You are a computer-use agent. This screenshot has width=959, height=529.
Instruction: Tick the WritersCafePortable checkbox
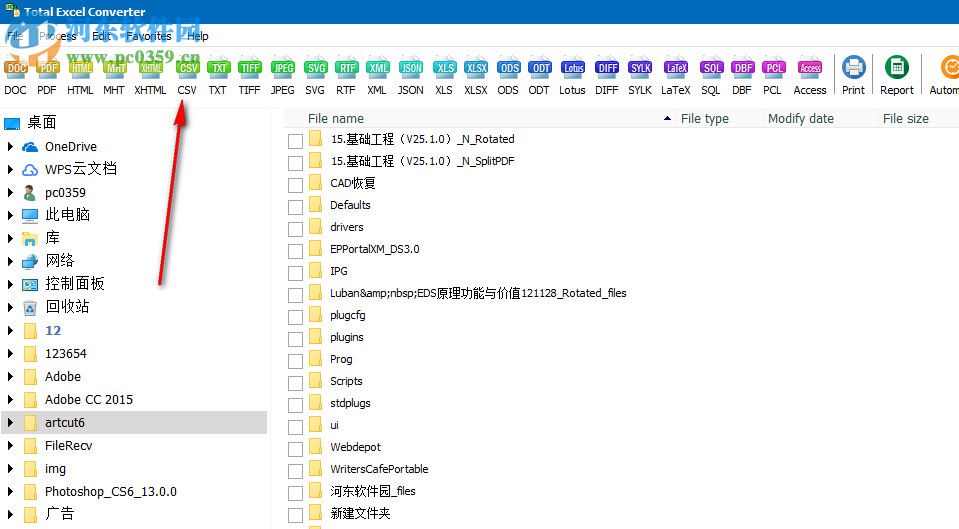tap(295, 472)
